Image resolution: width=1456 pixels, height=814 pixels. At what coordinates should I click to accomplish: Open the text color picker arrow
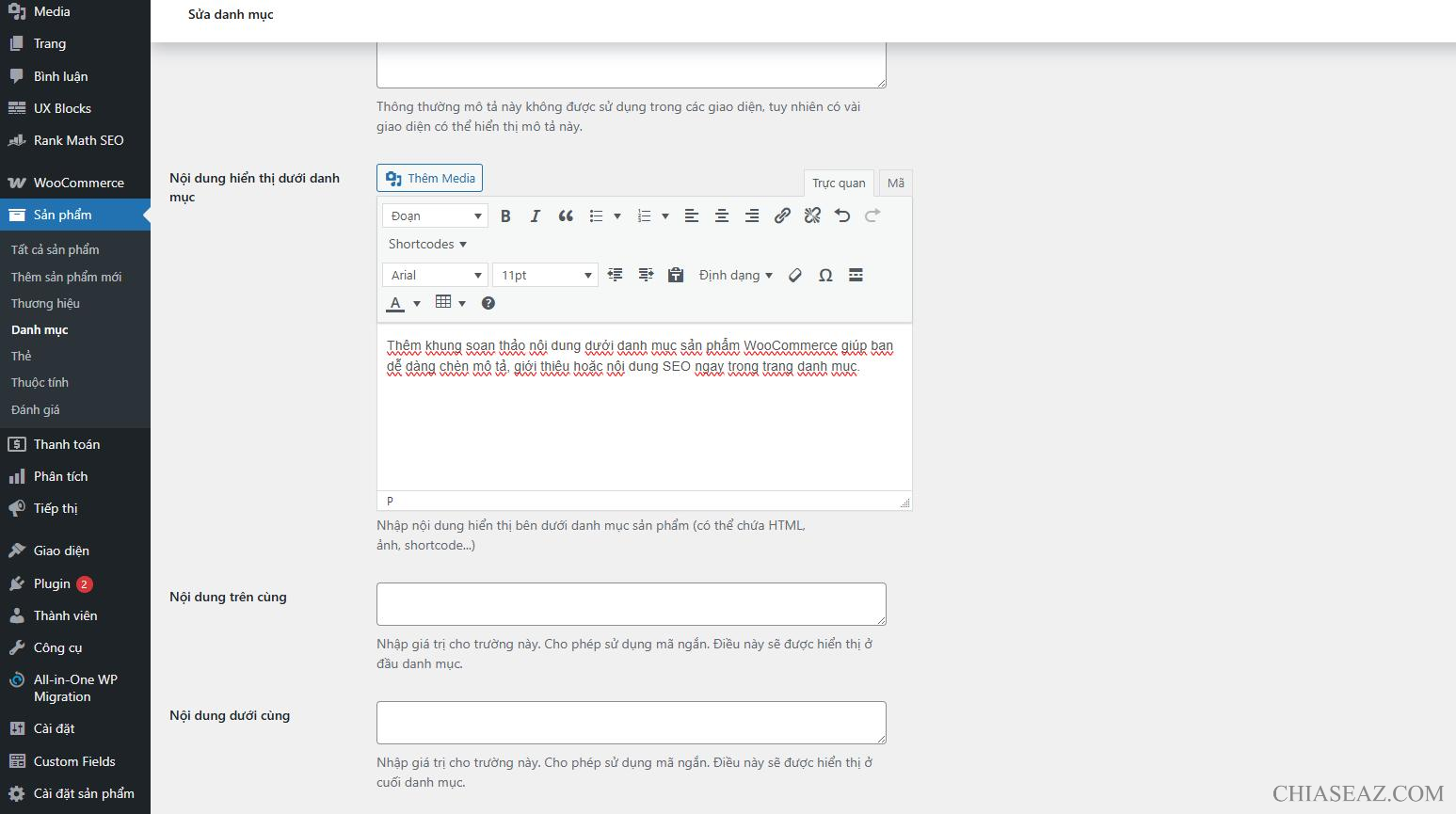point(417,303)
